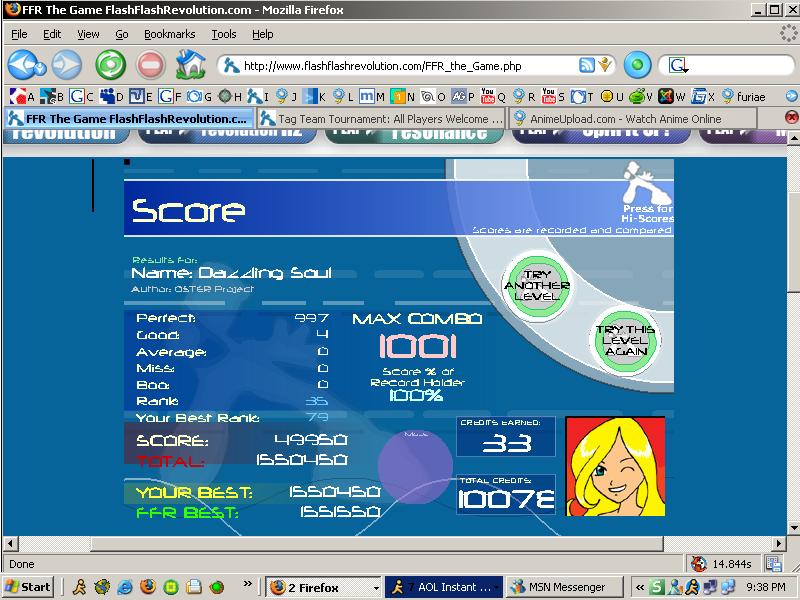Screen dimensions: 800x600
Task: Open bookmark labeled K
Action: click(314, 96)
